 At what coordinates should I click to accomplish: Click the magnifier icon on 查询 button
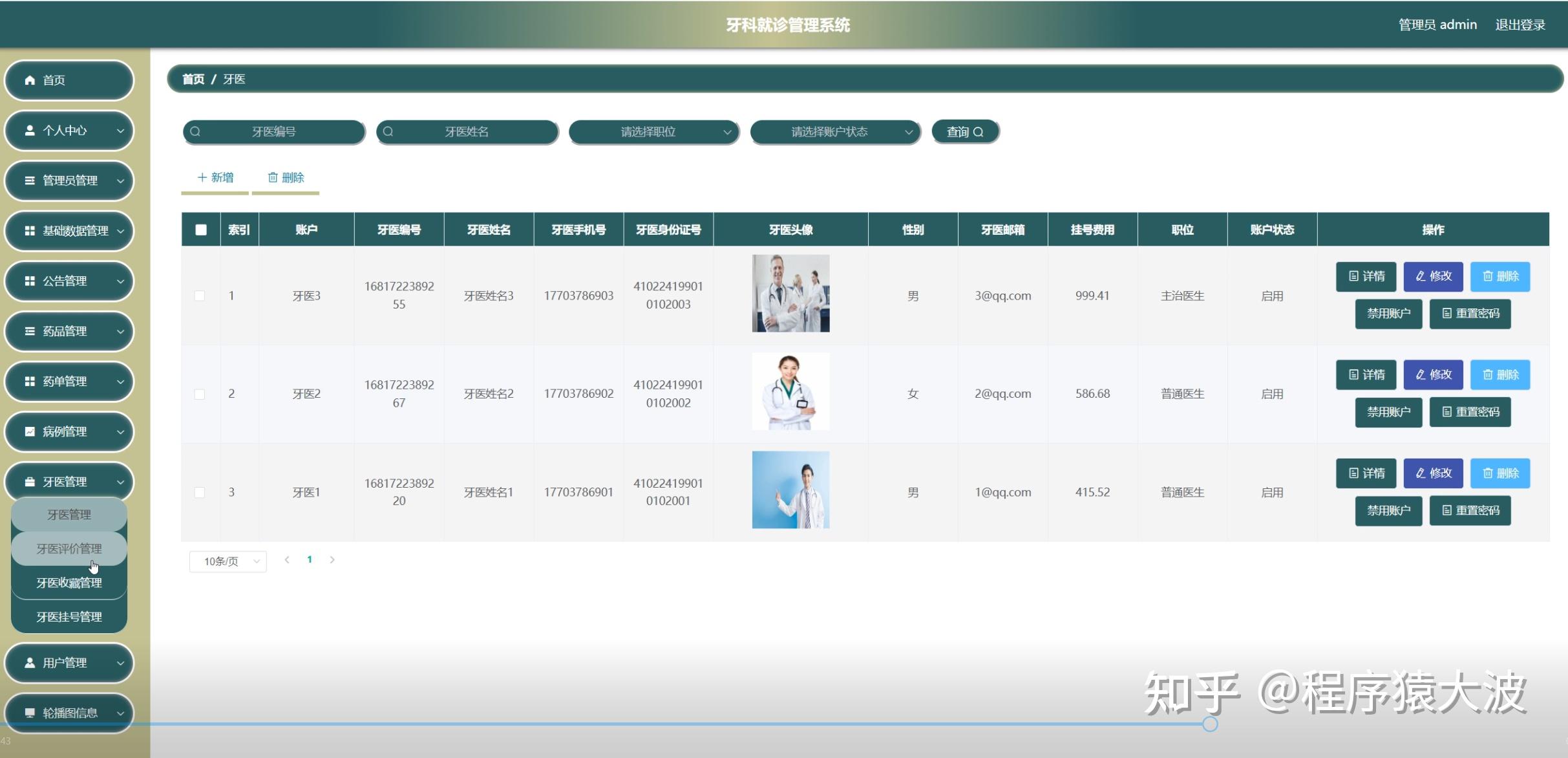[978, 132]
